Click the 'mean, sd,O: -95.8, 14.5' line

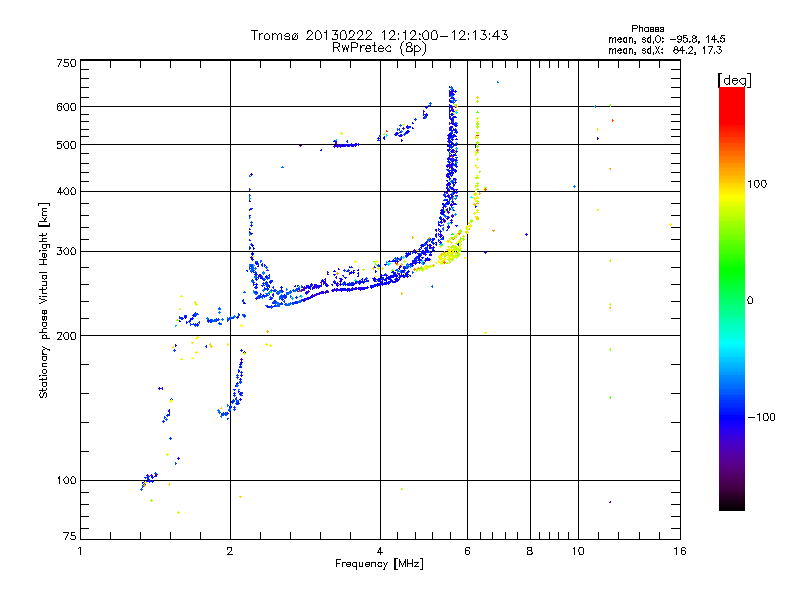tap(666, 39)
